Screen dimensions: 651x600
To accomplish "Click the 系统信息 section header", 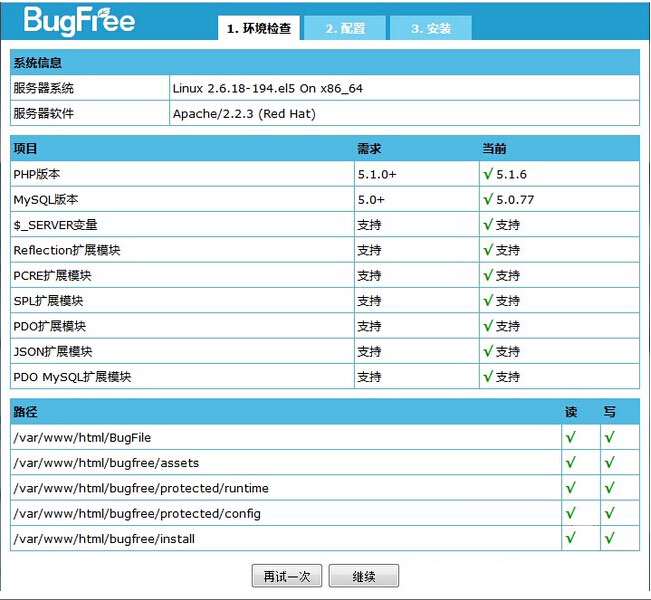I will (x=37, y=63).
